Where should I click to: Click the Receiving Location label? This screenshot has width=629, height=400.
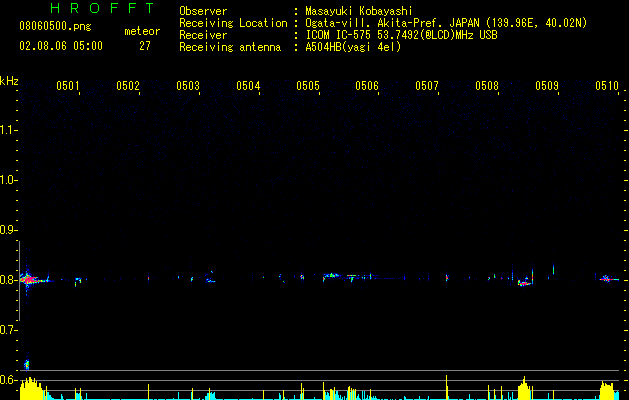click(233, 23)
